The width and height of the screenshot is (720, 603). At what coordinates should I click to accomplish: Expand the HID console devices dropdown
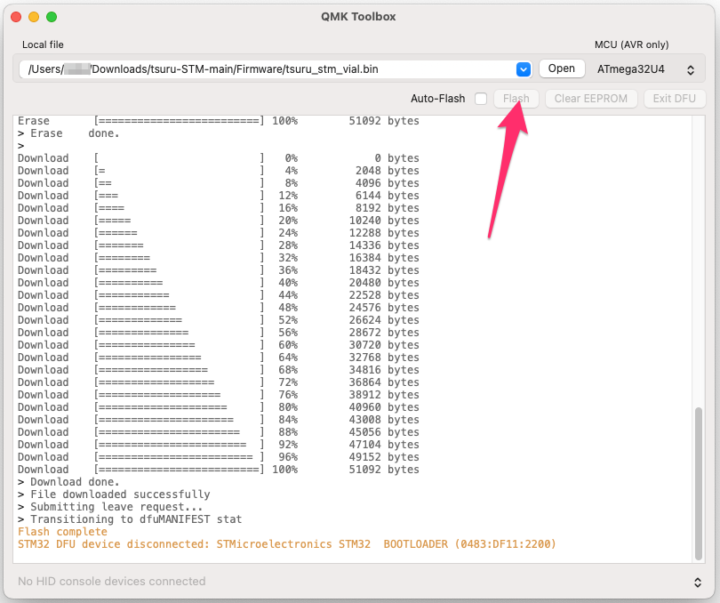pos(697,581)
